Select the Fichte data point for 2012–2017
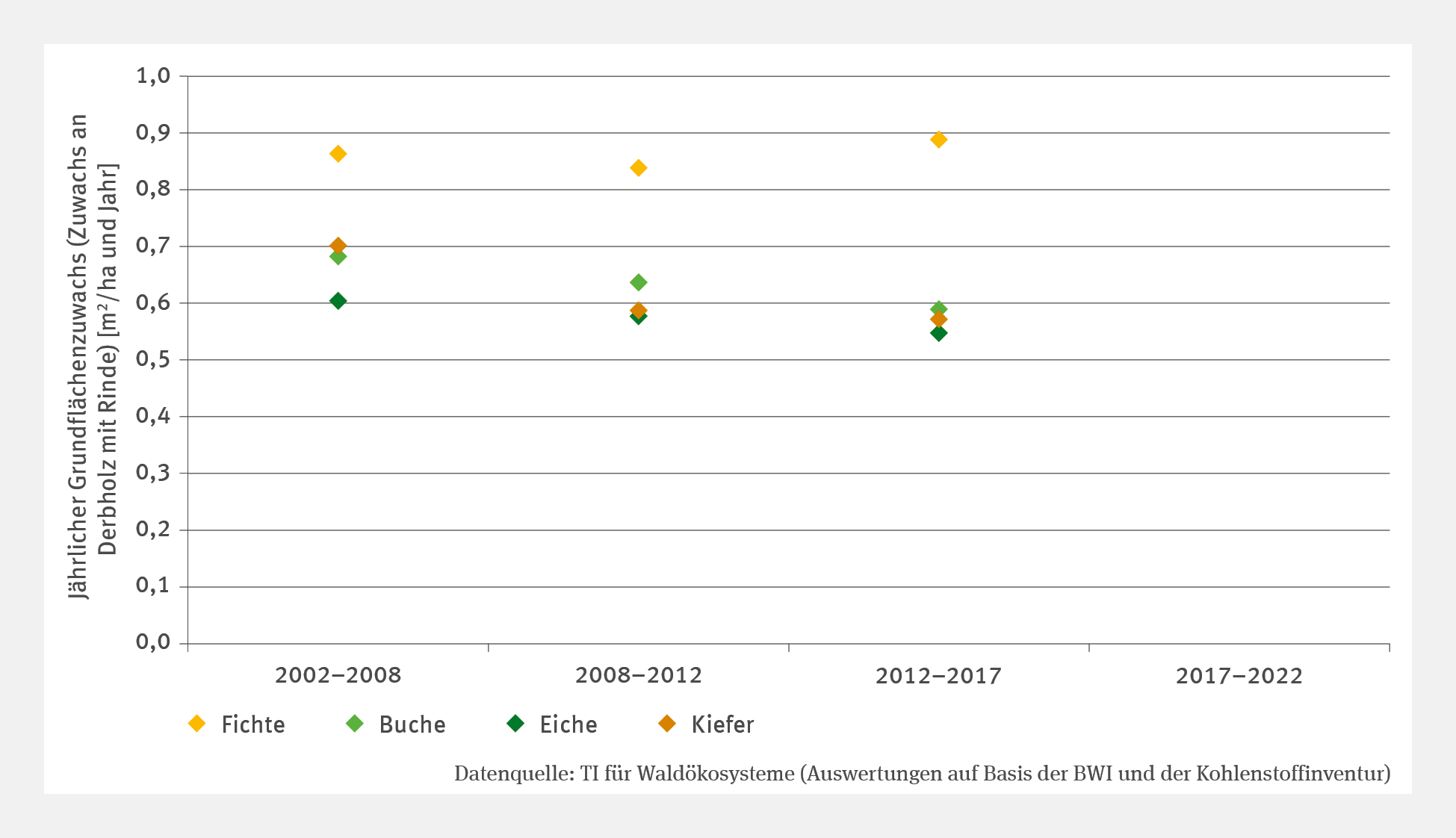1456x838 pixels. coord(939,140)
